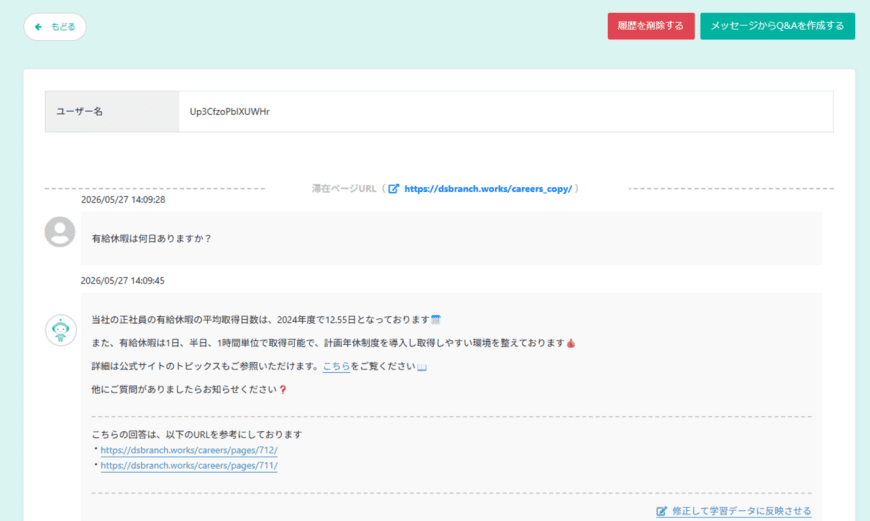
Task: Click the red question mark emoji
Action: (283, 390)
